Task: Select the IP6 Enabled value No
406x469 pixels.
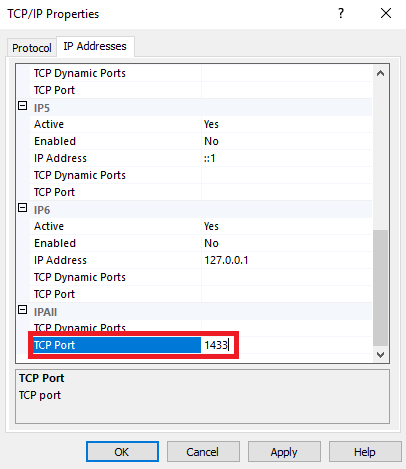Action: (211, 243)
